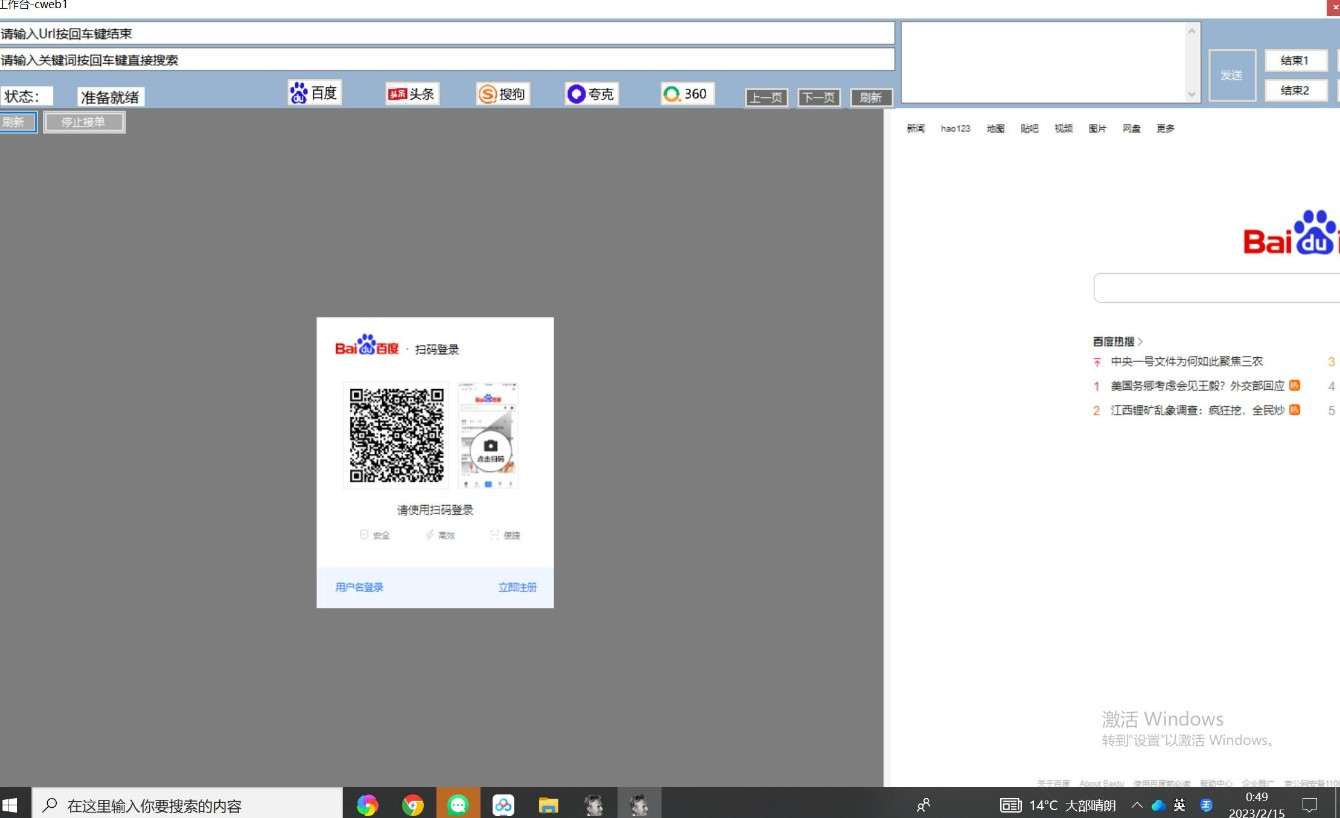Open the notification center icon
This screenshot has height=818, width=1340.
1309,805
